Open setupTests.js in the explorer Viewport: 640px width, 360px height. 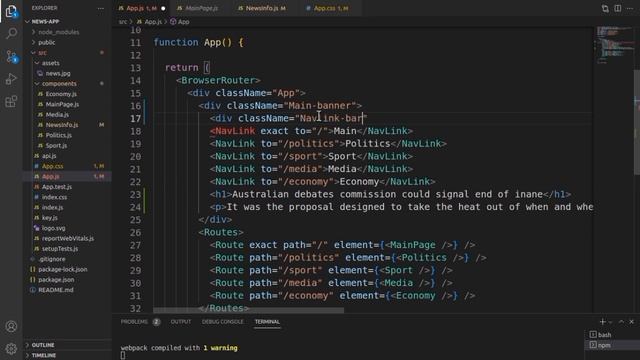tap(60, 249)
